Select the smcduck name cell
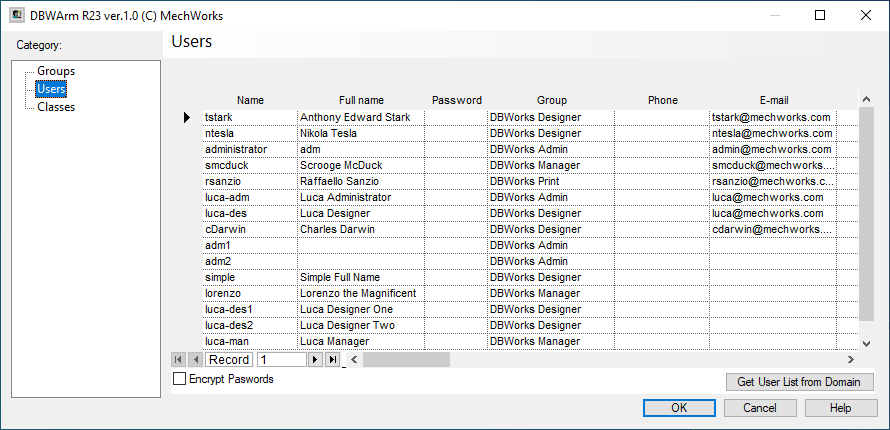The image size is (890, 430). point(250,165)
